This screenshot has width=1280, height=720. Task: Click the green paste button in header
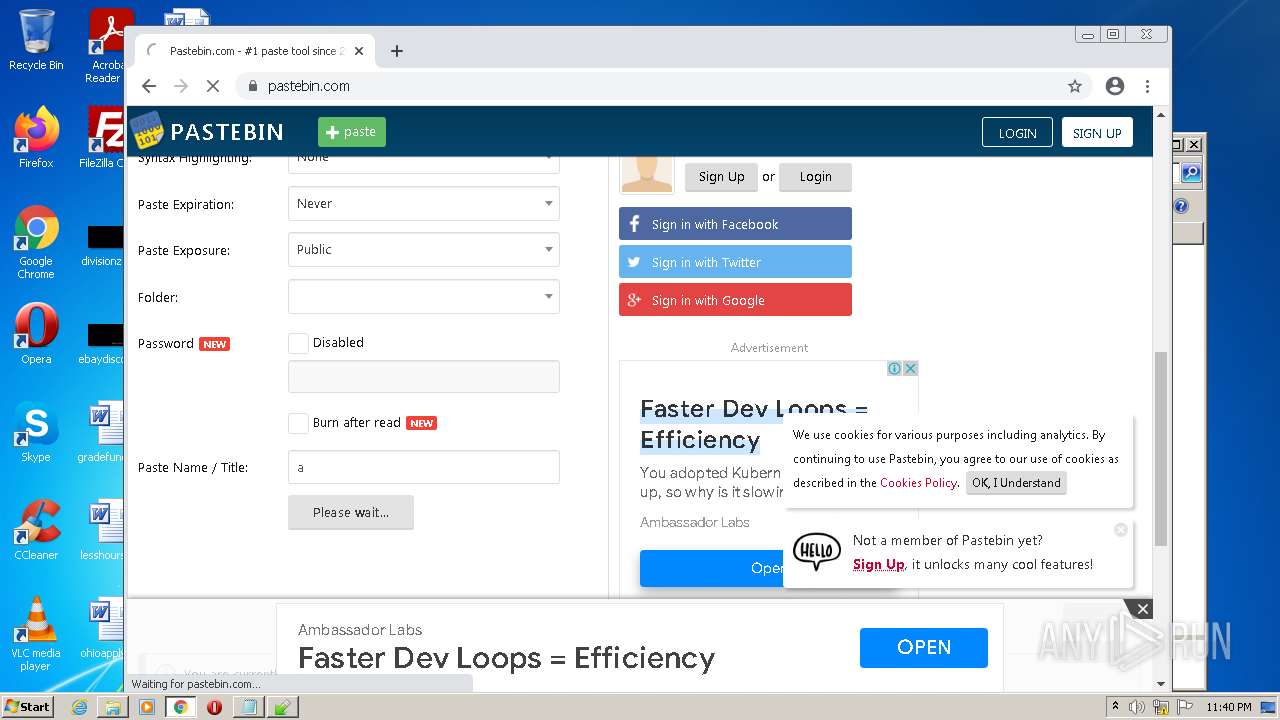(352, 132)
